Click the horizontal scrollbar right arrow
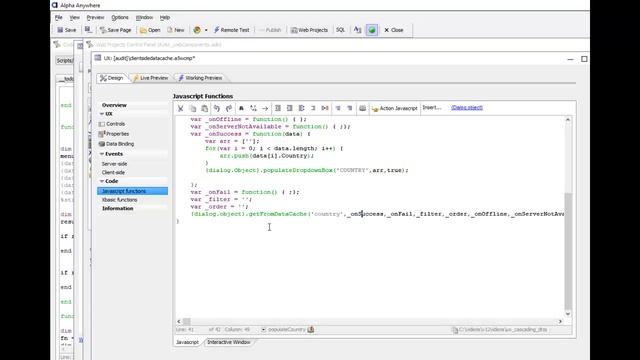The width and height of the screenshot is (640, 360). click(x=560, y=322)
